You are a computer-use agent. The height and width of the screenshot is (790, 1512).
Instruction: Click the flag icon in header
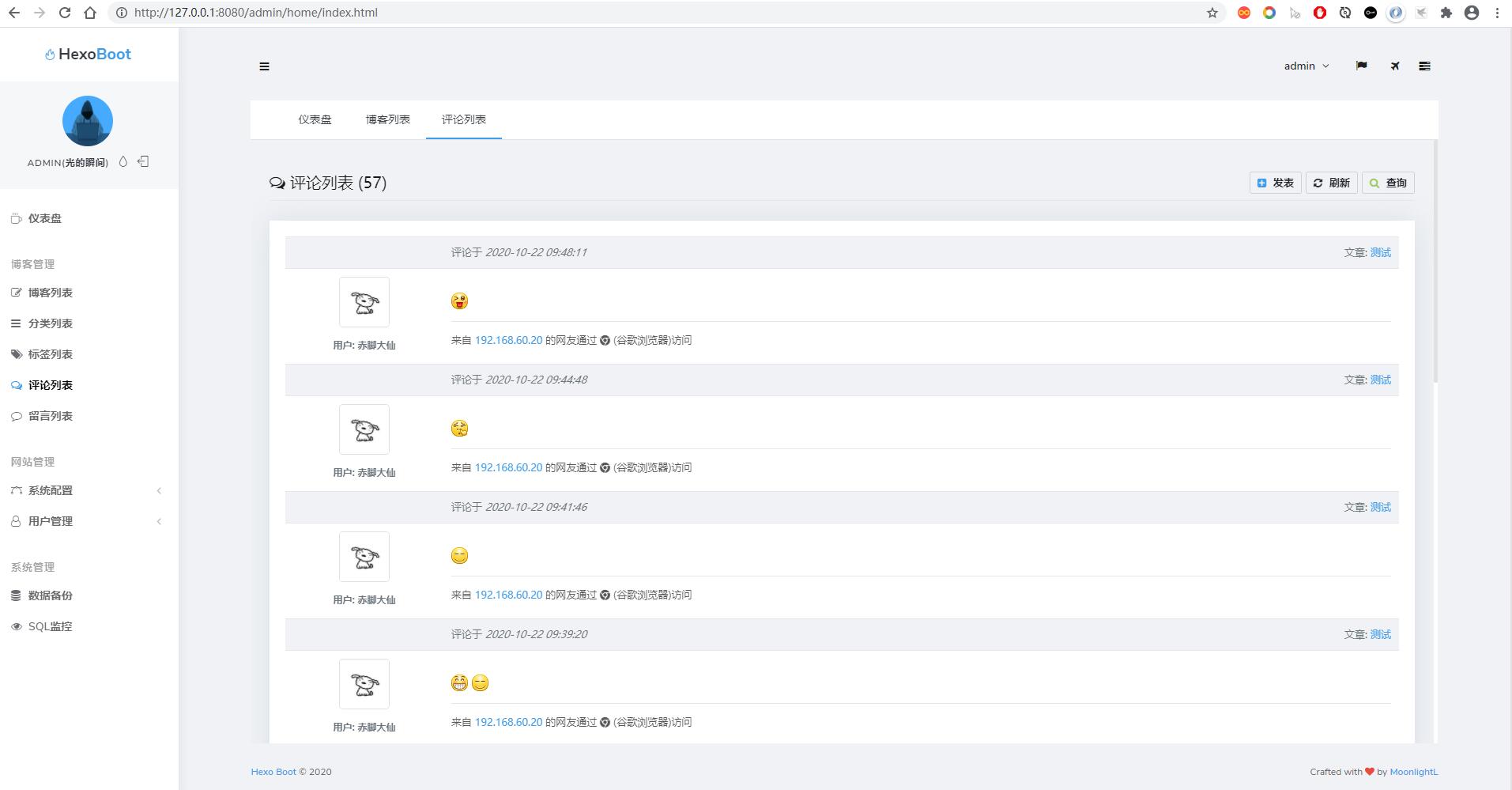1361,66
